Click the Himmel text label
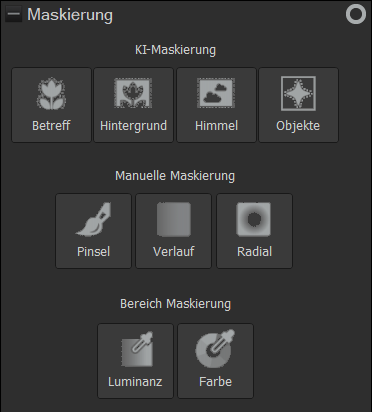372x412 pixels. 216,126
